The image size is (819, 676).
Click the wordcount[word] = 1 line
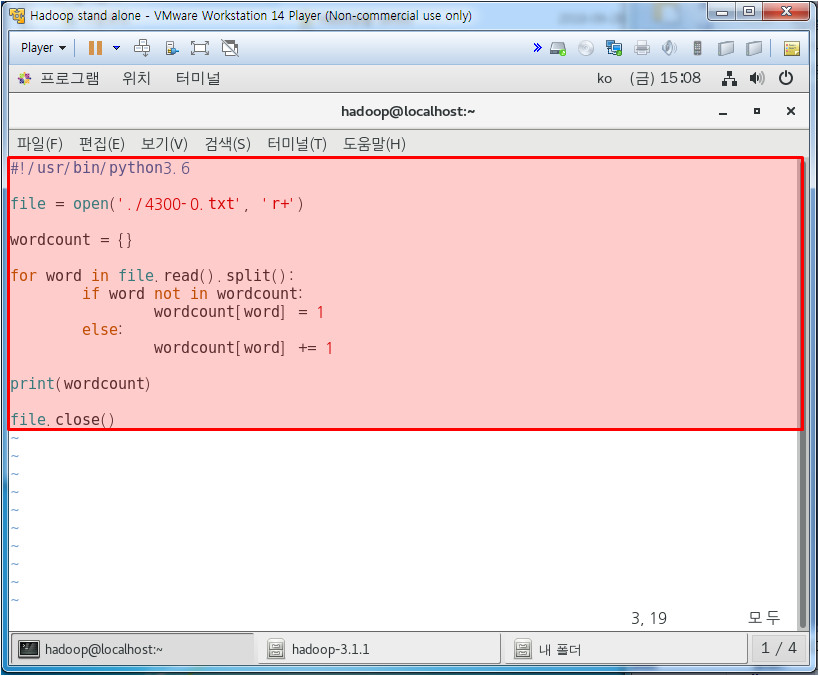point(239,312)
